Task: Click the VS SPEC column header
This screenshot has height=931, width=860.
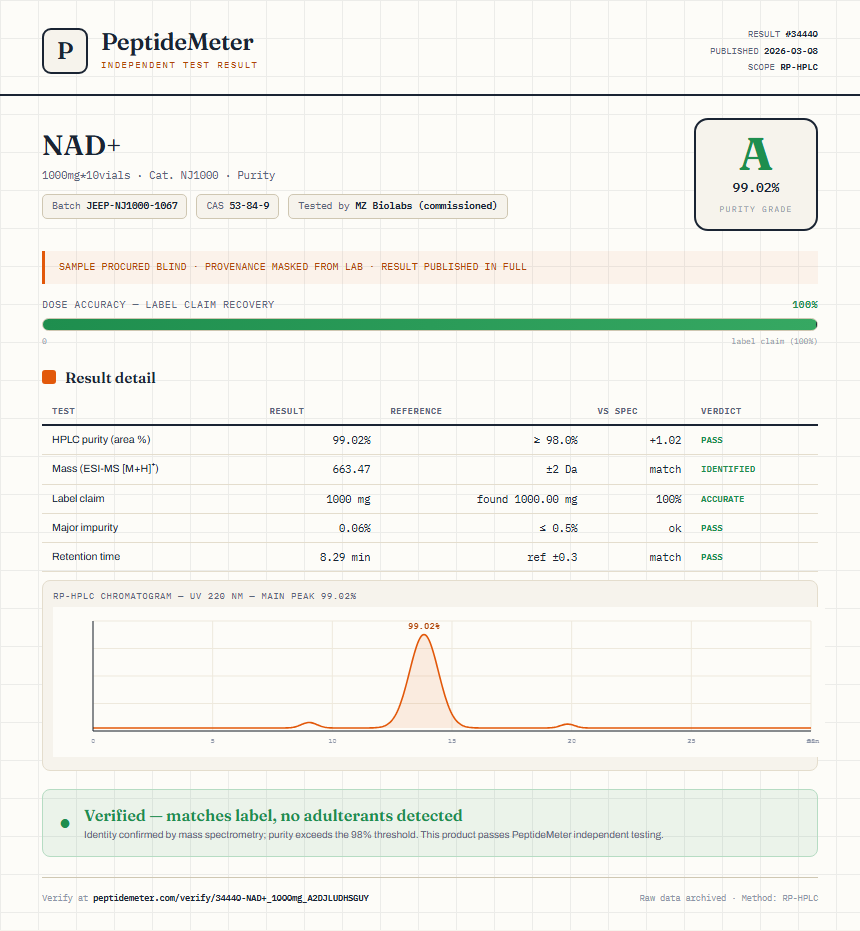Action: coord(618,411)
